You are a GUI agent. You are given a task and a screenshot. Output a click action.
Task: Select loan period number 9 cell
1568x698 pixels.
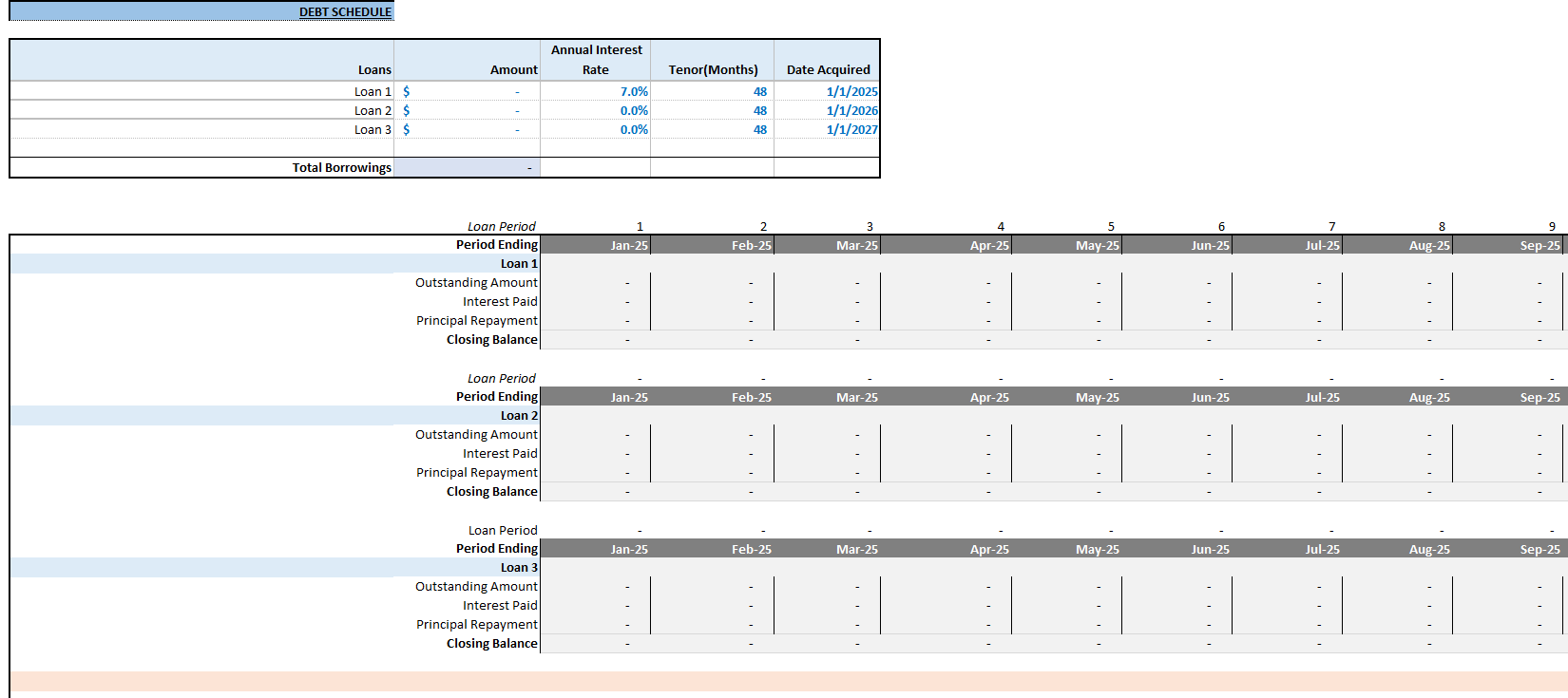tap(1508, 226)
